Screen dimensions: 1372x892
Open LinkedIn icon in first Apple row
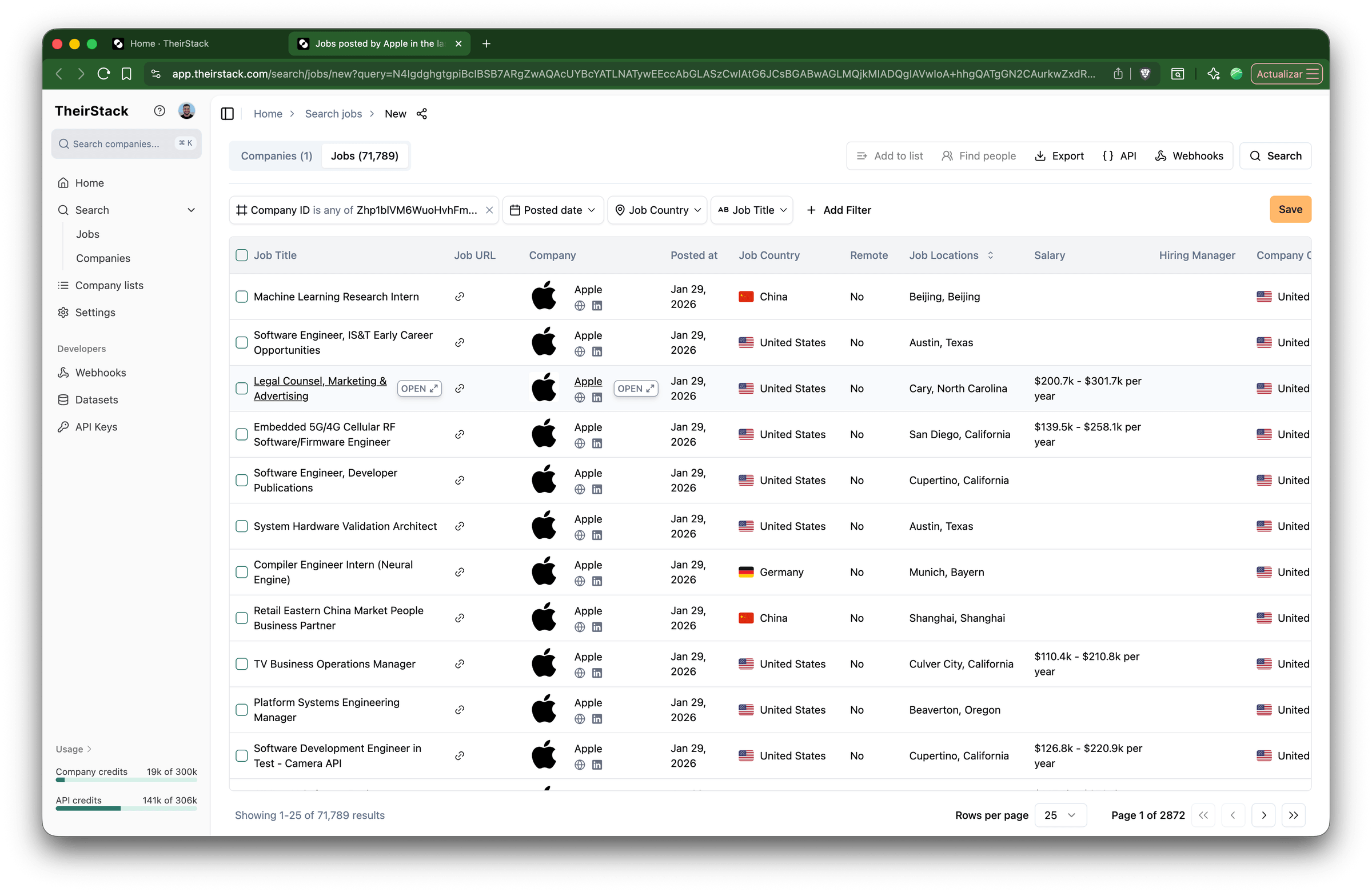(597, 306)
